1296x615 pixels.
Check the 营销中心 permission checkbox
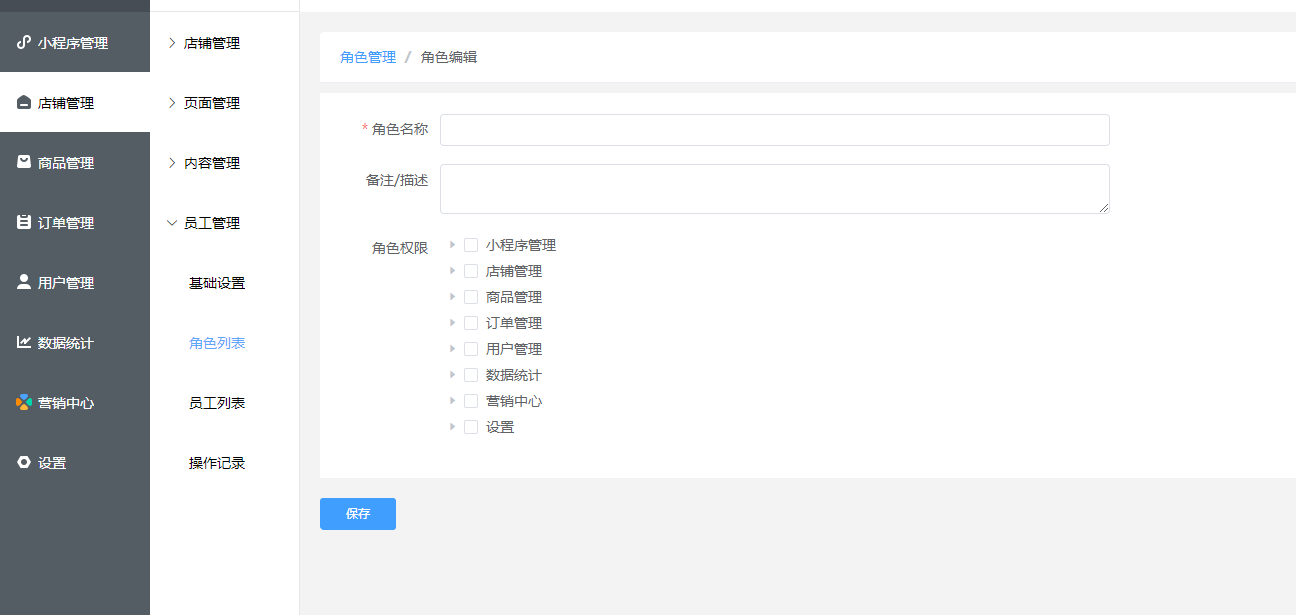pyautogui.click(x=471, y=401)
